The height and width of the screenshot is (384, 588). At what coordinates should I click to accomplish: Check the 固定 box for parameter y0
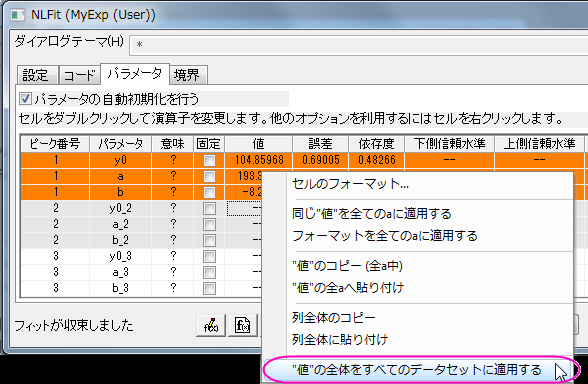click(209, 160)
